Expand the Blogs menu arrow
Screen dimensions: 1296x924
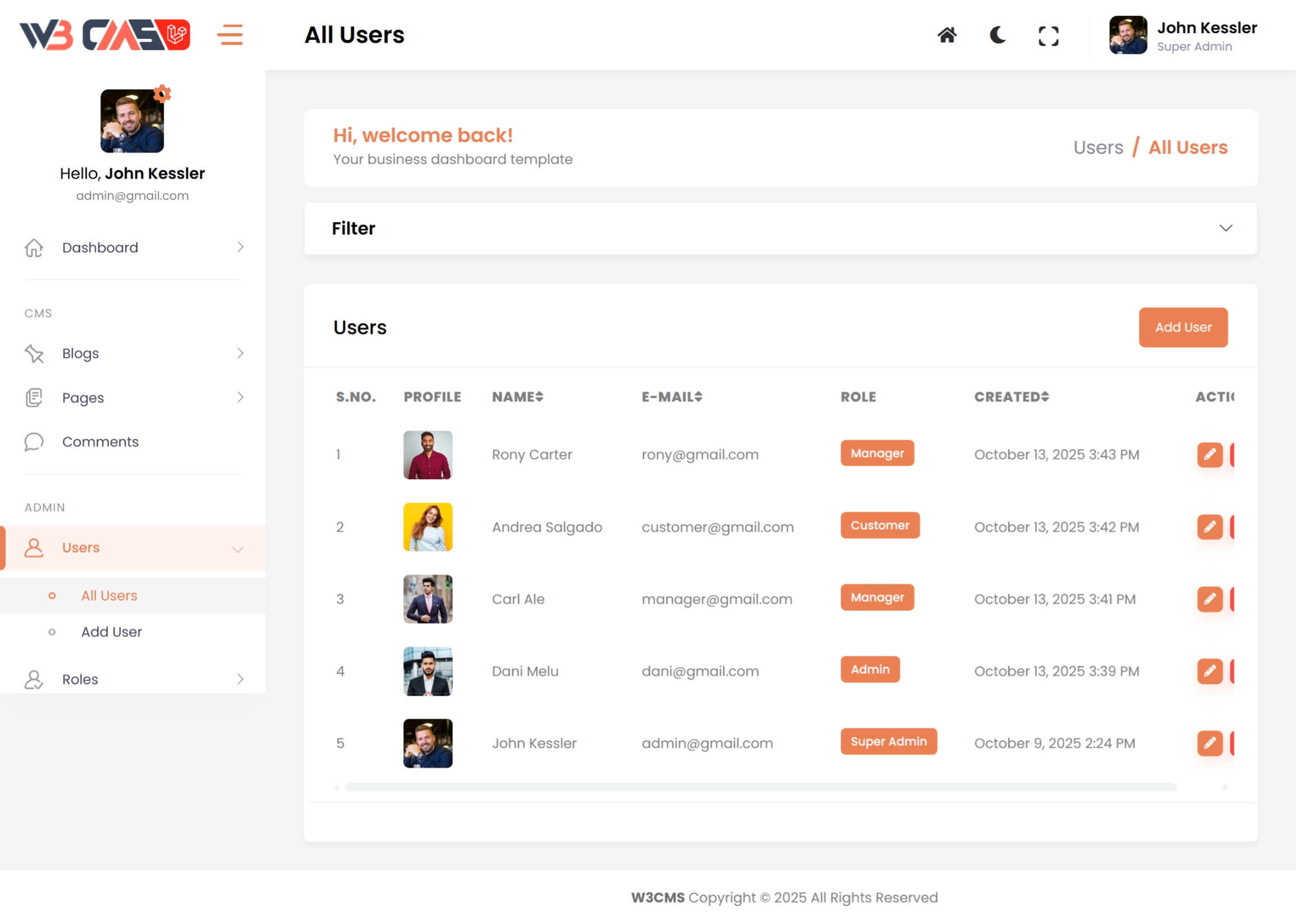(240, 353)
